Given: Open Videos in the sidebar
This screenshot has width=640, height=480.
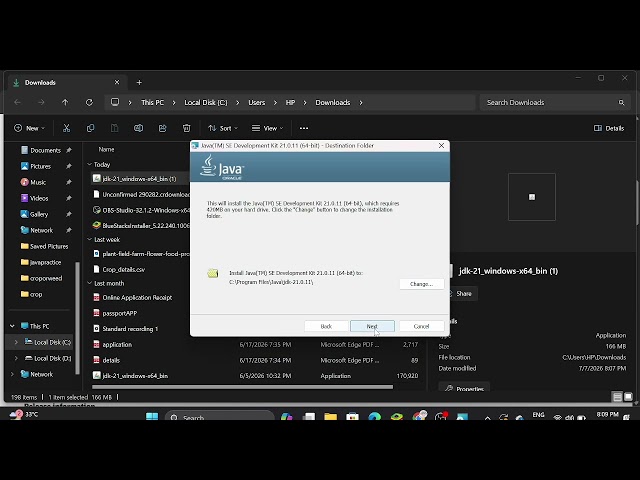Looking at the screenshot, I should (39, 198).
